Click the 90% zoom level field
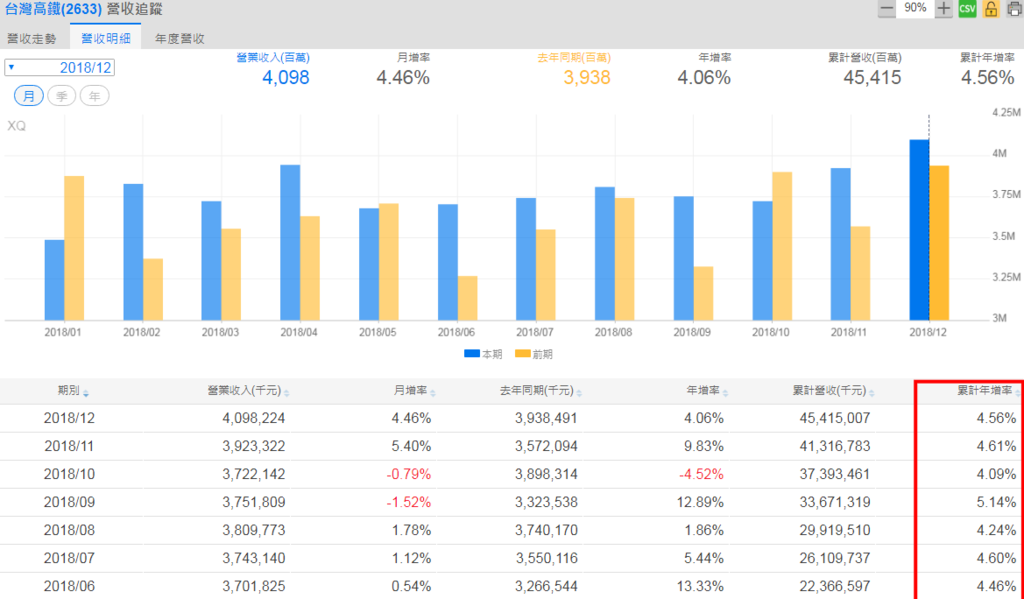This screenshot has width=1024, height=599. point(915,8)
